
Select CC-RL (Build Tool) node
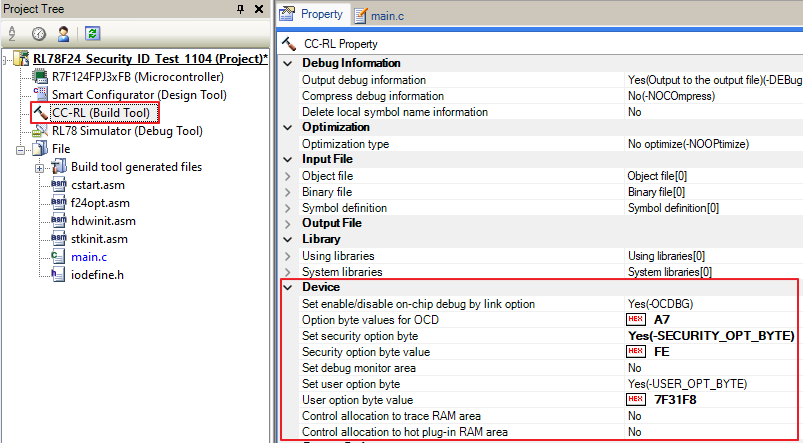coord(101,113)
